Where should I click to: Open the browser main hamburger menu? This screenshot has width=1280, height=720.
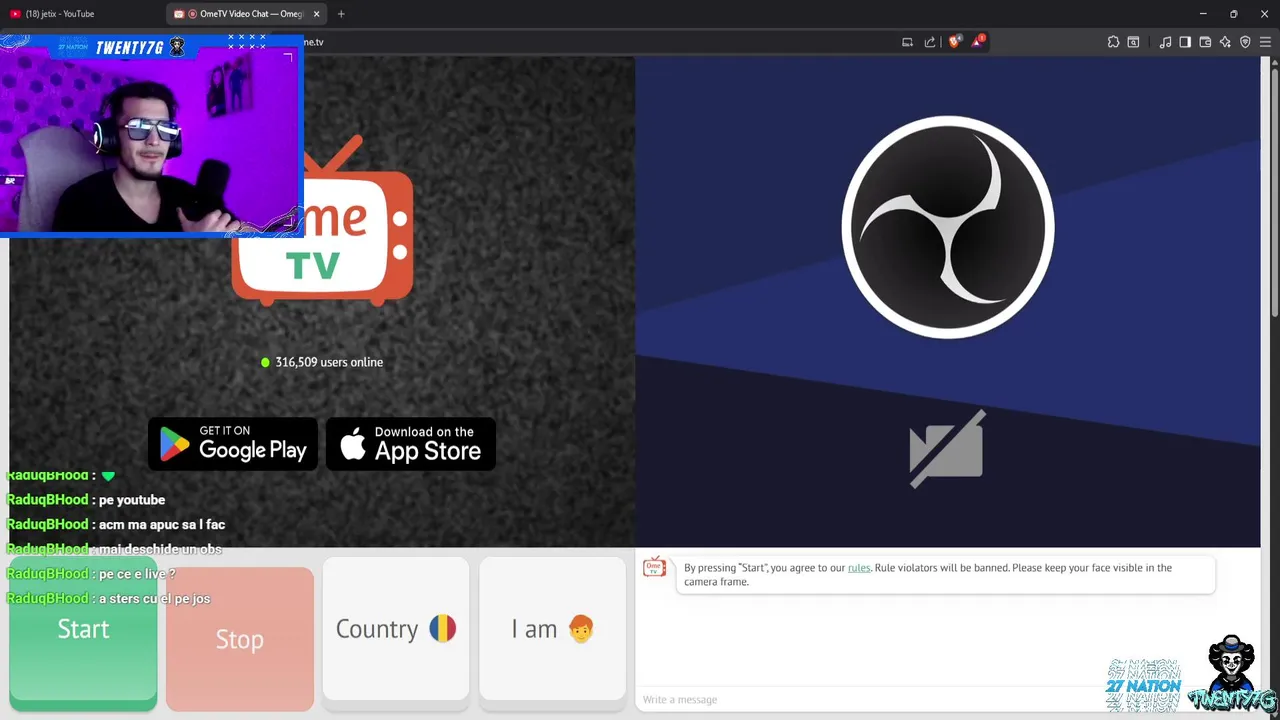point(1265,42)
